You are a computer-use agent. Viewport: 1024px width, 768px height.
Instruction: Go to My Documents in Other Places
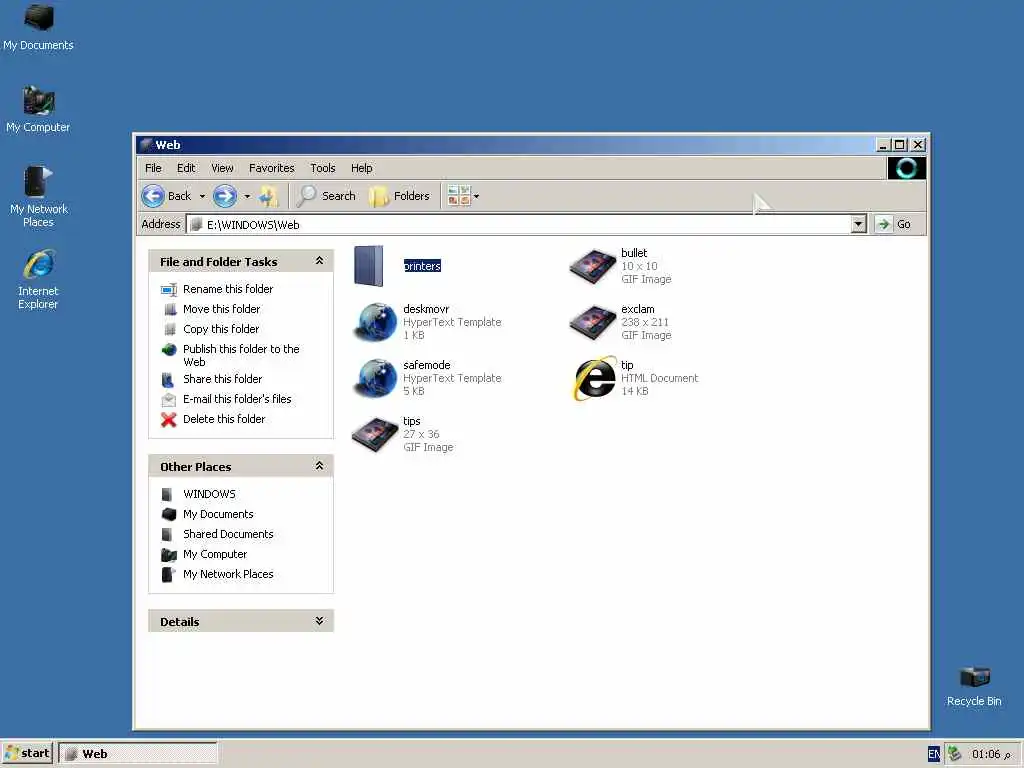tap(218, 514)
